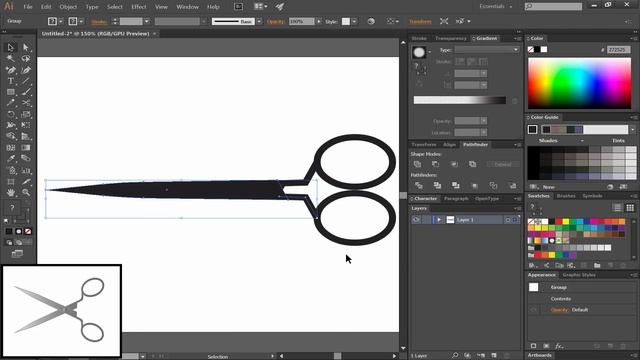The image size is (640, 360).
Task: Select the Pen tool
Action: pyautogui.click(x=11, y=70)
